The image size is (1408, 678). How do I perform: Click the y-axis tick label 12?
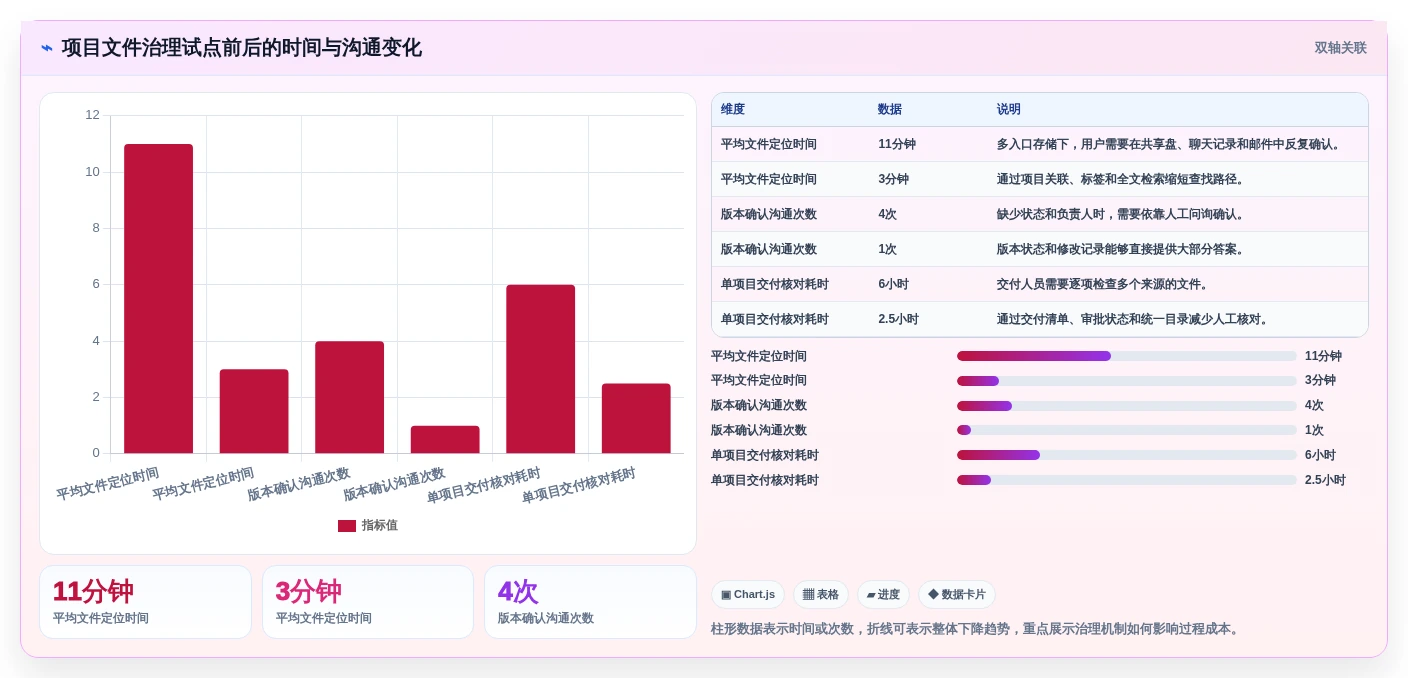click(x=92, y=115)
